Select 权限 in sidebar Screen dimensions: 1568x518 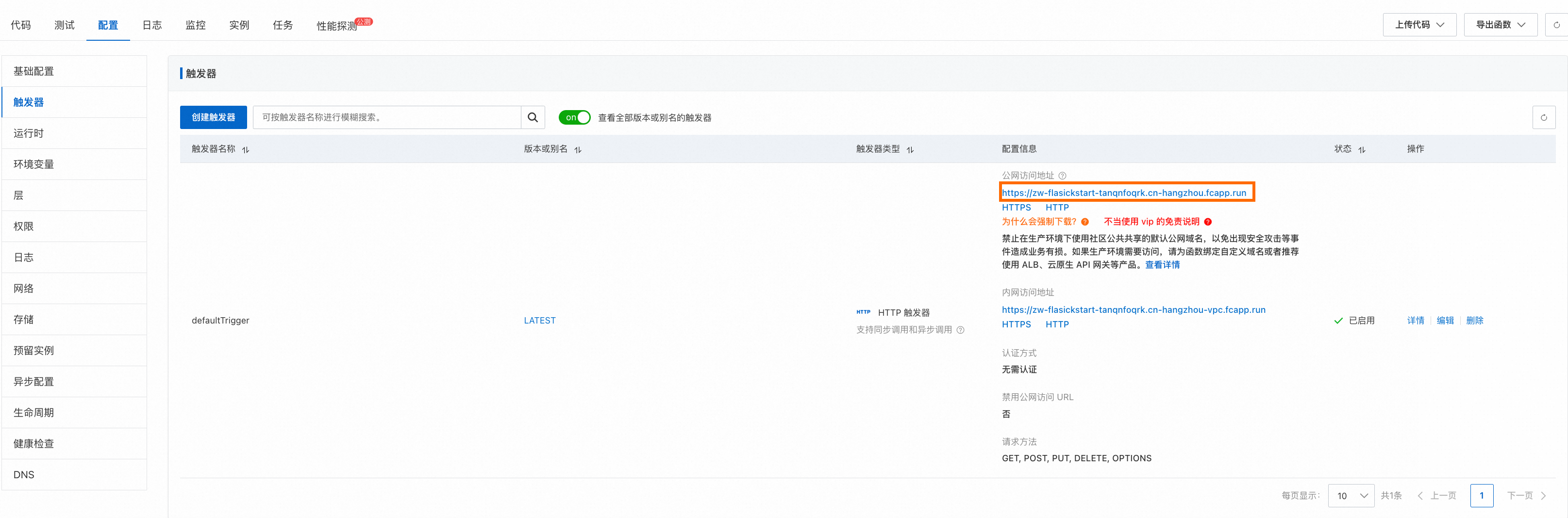pos(74,226)
